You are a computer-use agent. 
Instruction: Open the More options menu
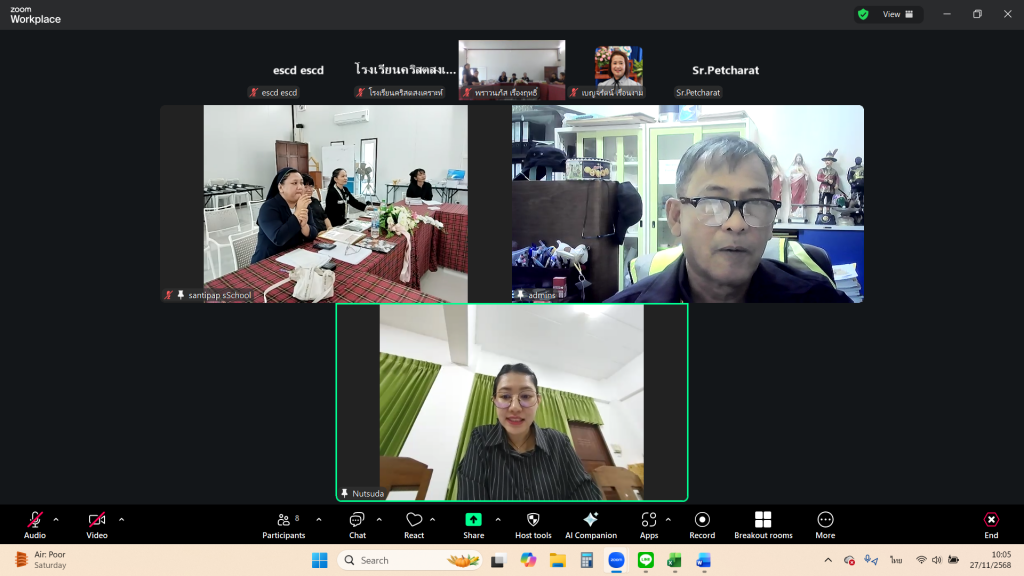tap(825, 524)
